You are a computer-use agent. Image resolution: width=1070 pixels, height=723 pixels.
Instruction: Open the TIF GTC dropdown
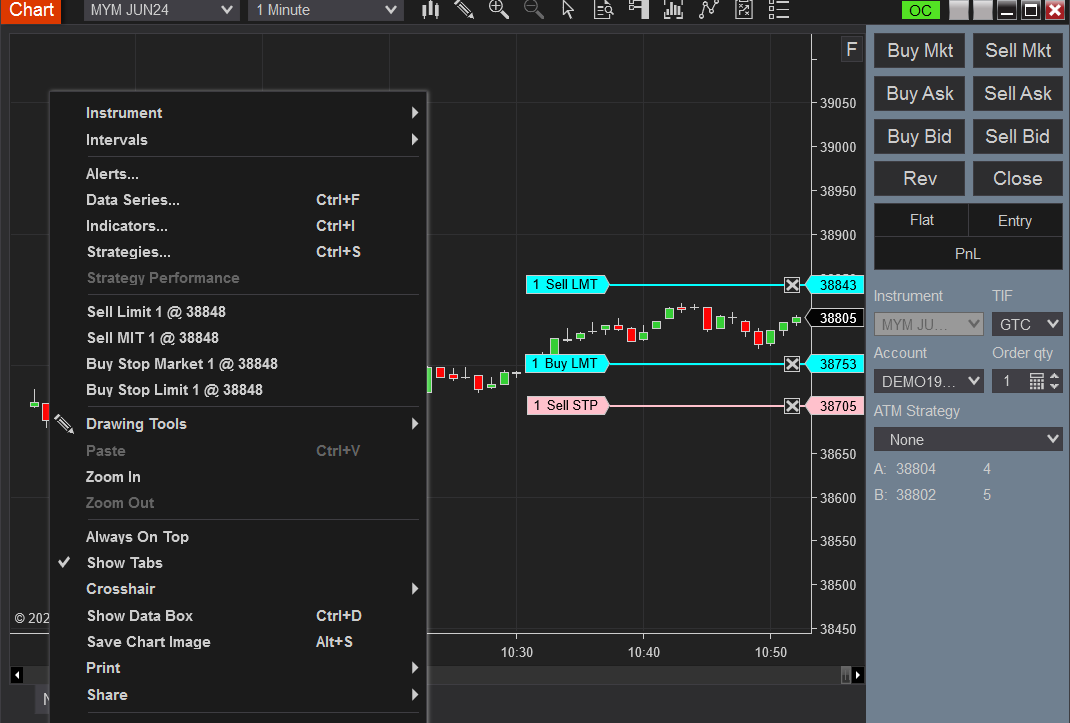click(x=1027, y=324)
